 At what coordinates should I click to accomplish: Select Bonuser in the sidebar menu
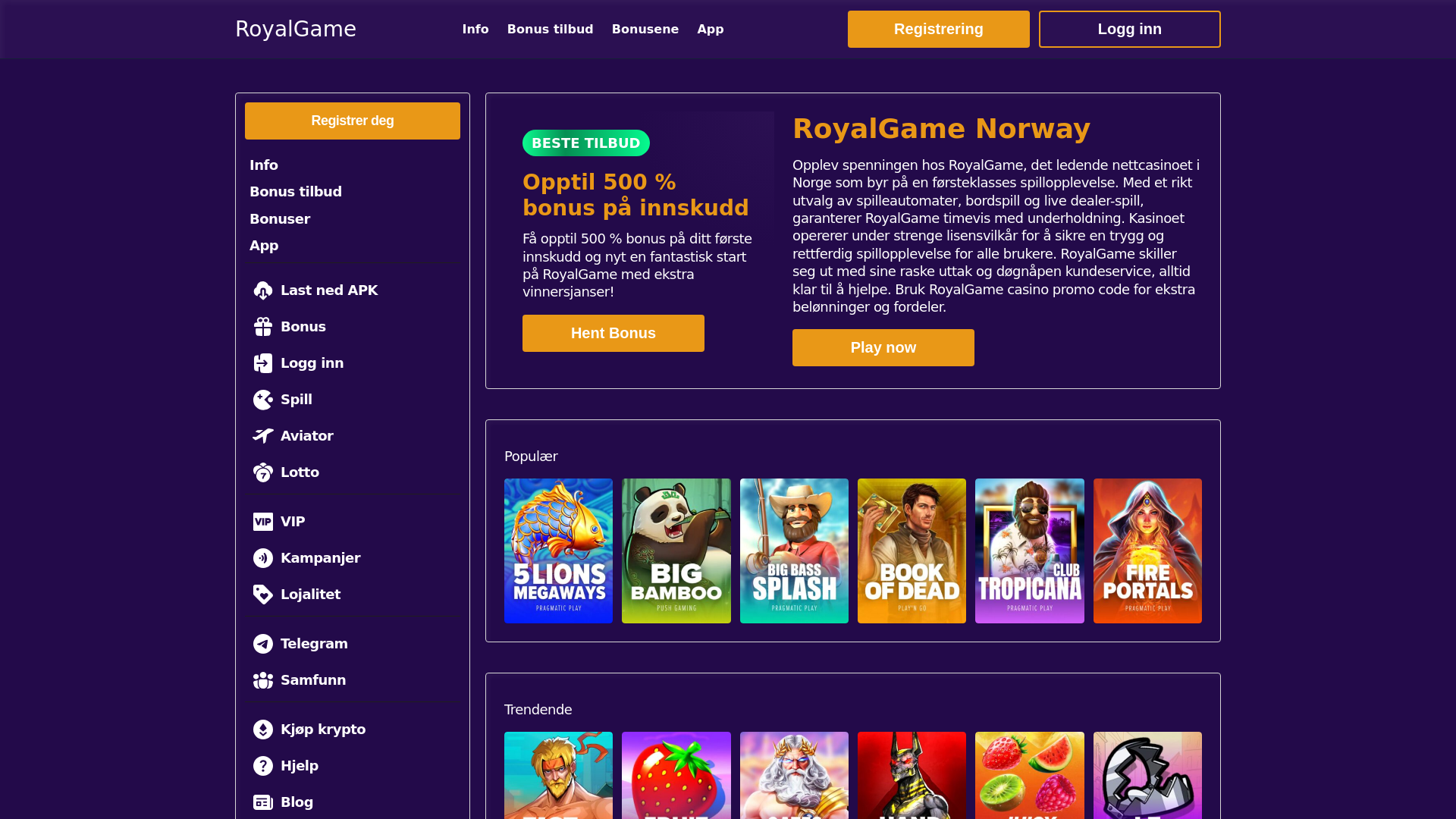280,219
